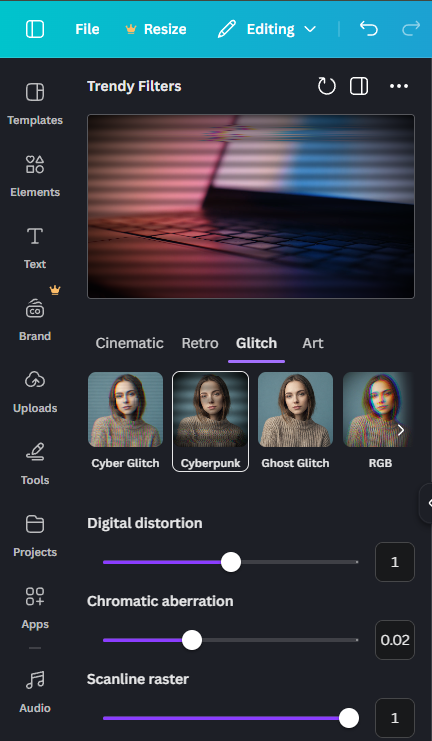
Task: Select the Glitch tab
Action: click(256, 343)
